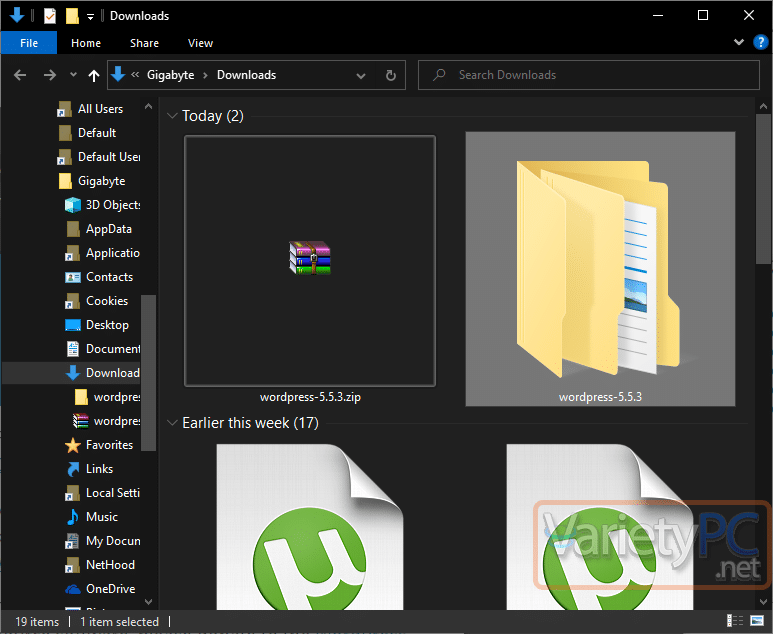
Task: Click the Downloads arrow icon in title bar
Action: (x=16, y=15)
